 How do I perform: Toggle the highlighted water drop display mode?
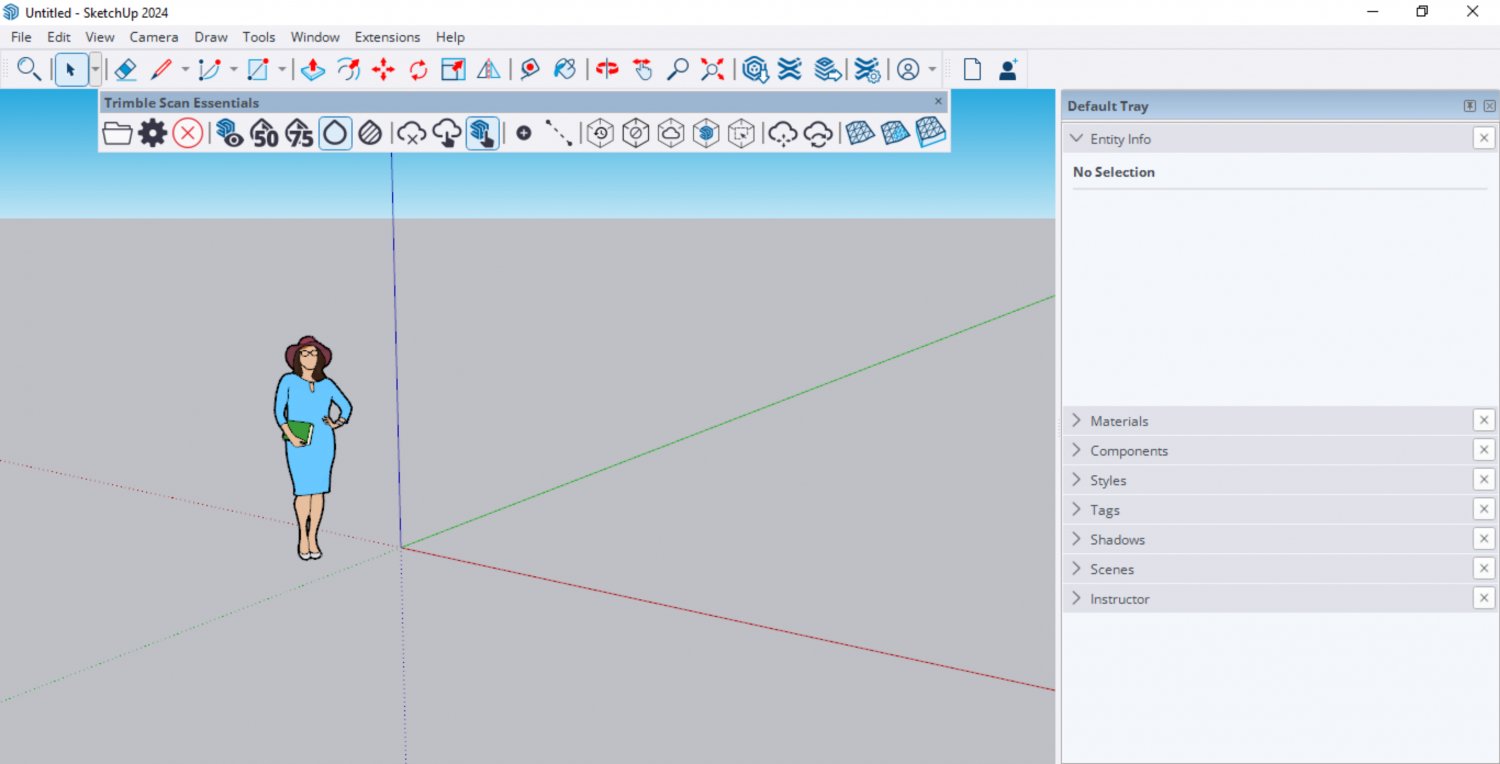[x=335, y=132]
